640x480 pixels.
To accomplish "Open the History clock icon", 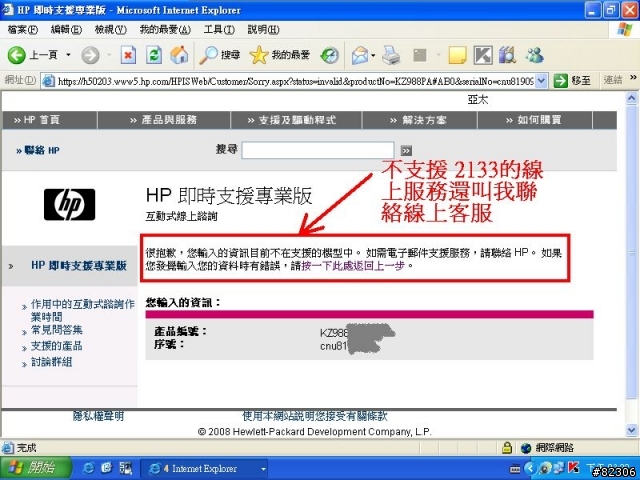I will click(329, 56).
